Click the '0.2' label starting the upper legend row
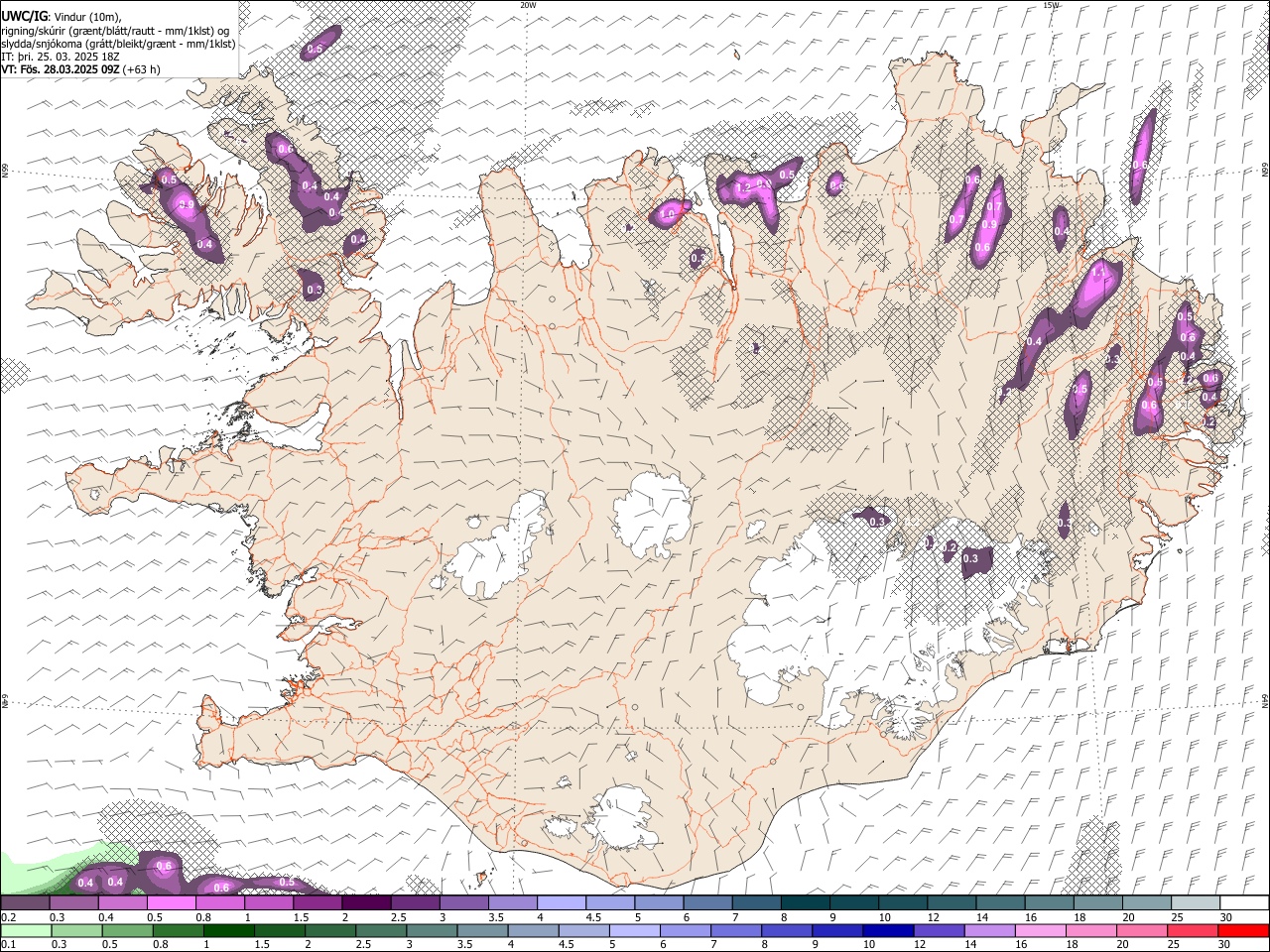This screenshot has height=952, width=1270. tap(9, 917)
